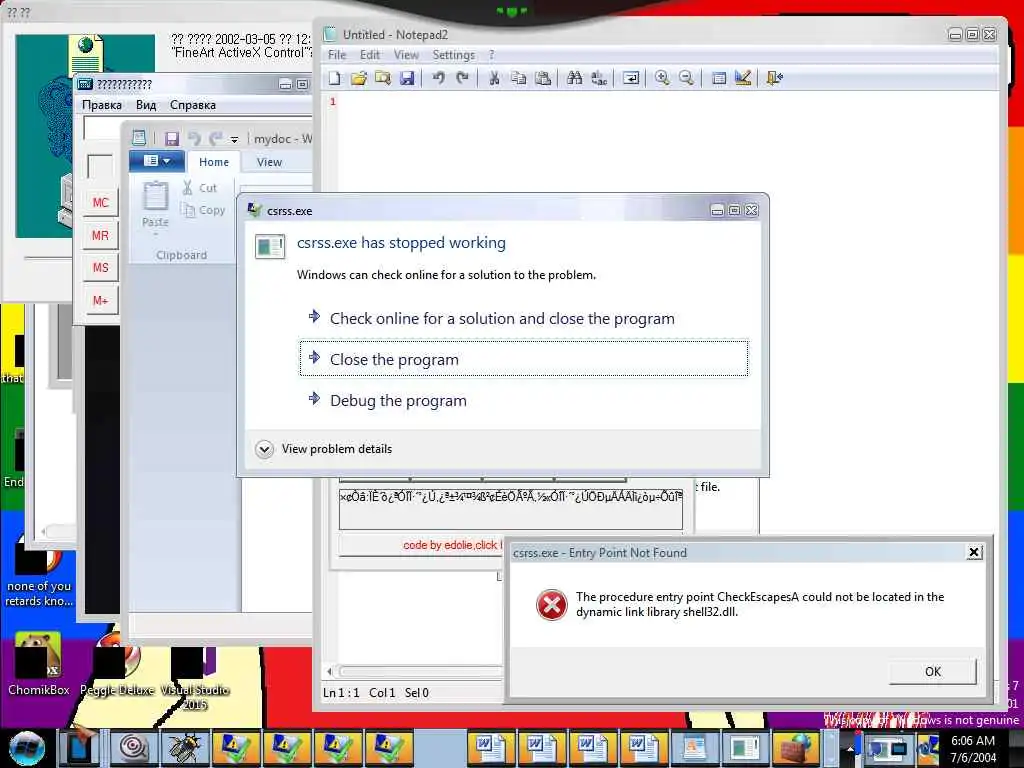Screen dimensions: 1024x768
Task: Switch to the View tab in WordPad
Action: (x=269, y=162)
